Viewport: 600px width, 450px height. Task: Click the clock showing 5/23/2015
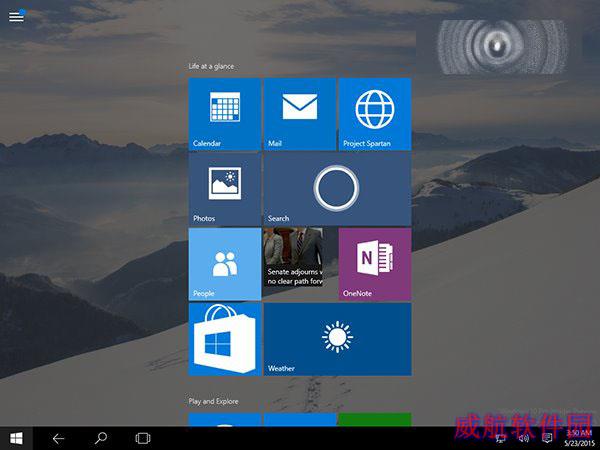[579, 438]
